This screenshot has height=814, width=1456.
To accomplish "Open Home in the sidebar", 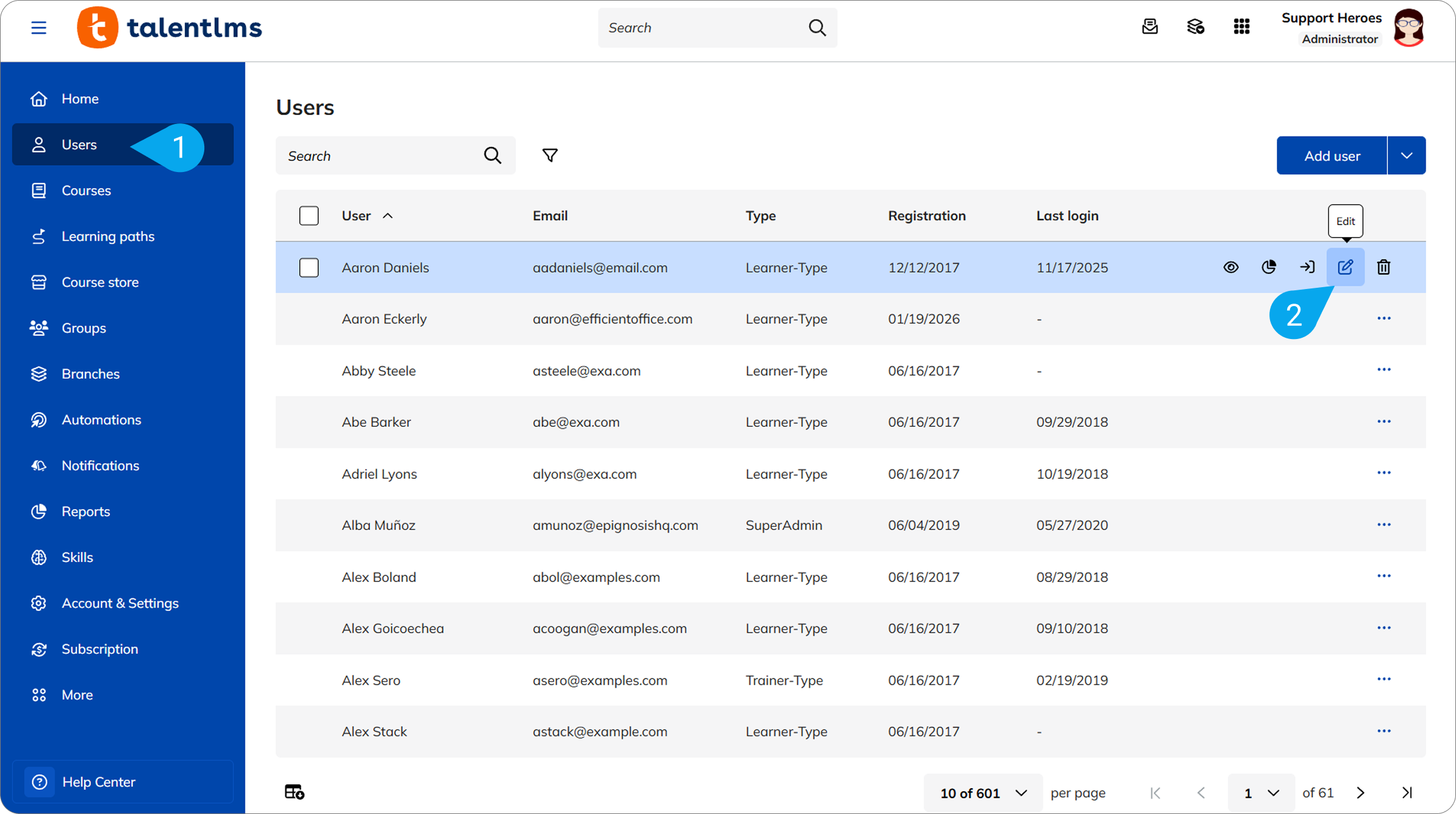I will [x=123, y=99].
